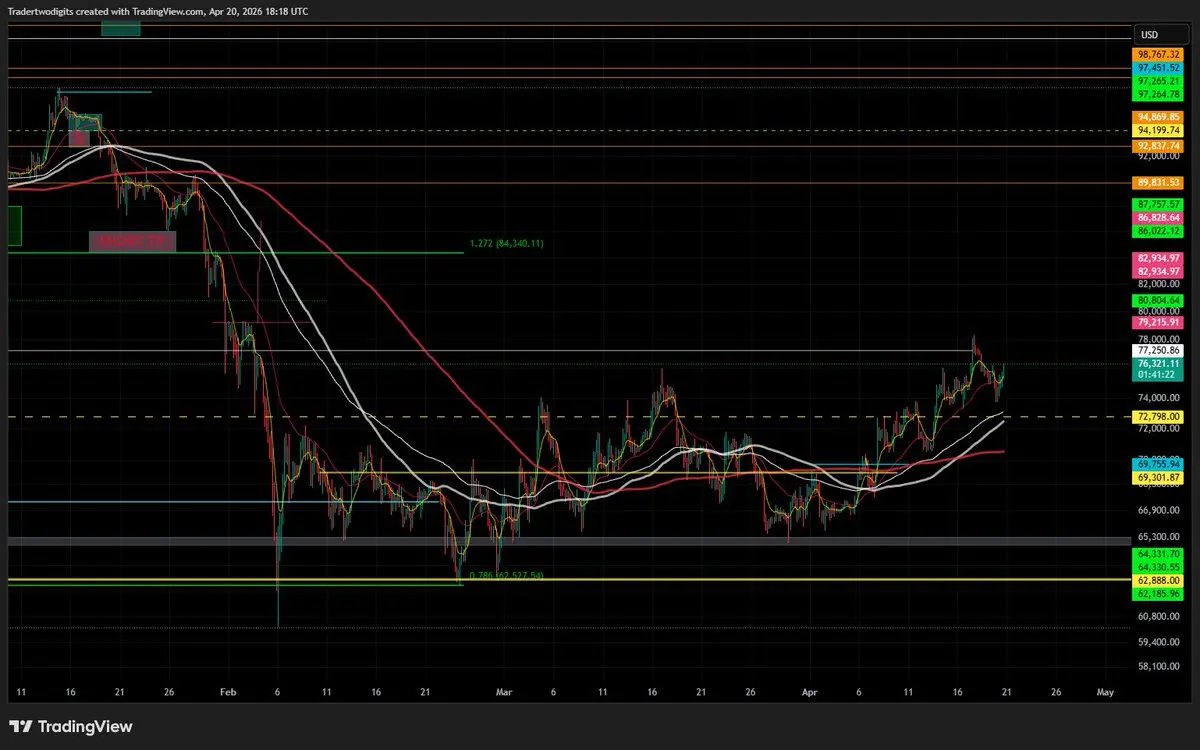Select the green 64,331.70 price label
This screenshot has width=1200, height=750.
[1158, 553]
